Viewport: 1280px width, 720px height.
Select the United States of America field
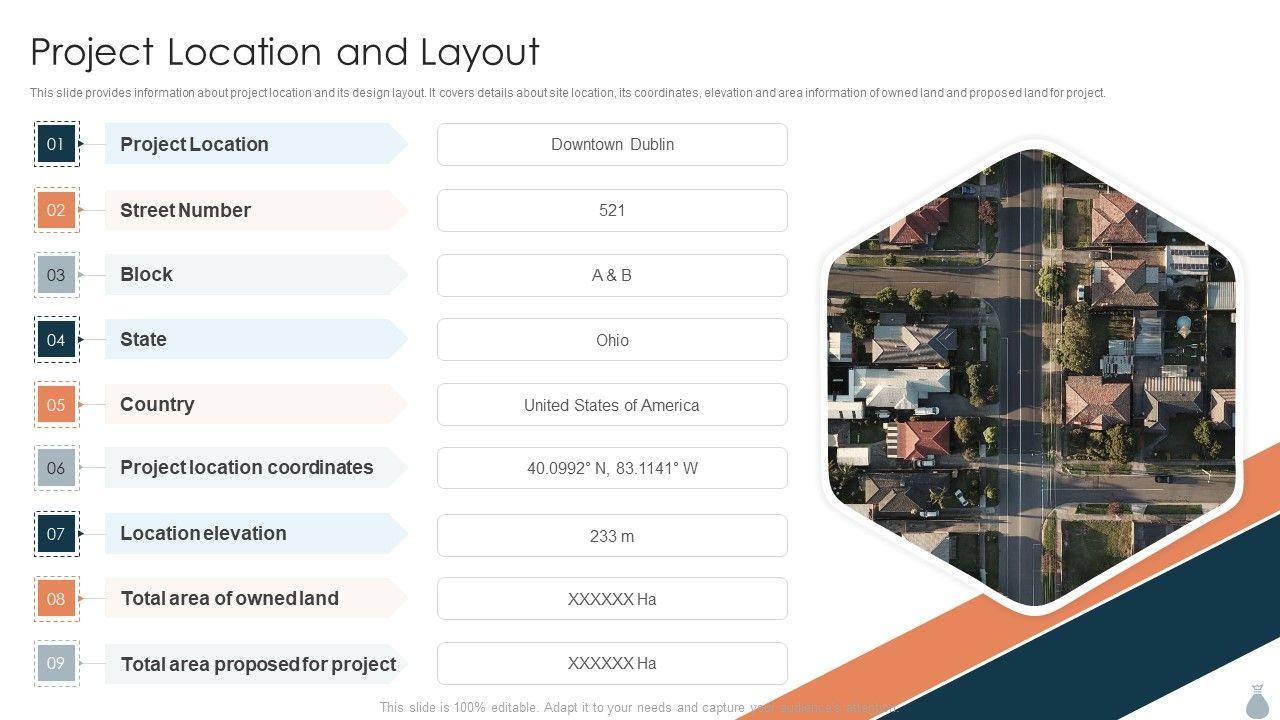click(x=612, y=405)
